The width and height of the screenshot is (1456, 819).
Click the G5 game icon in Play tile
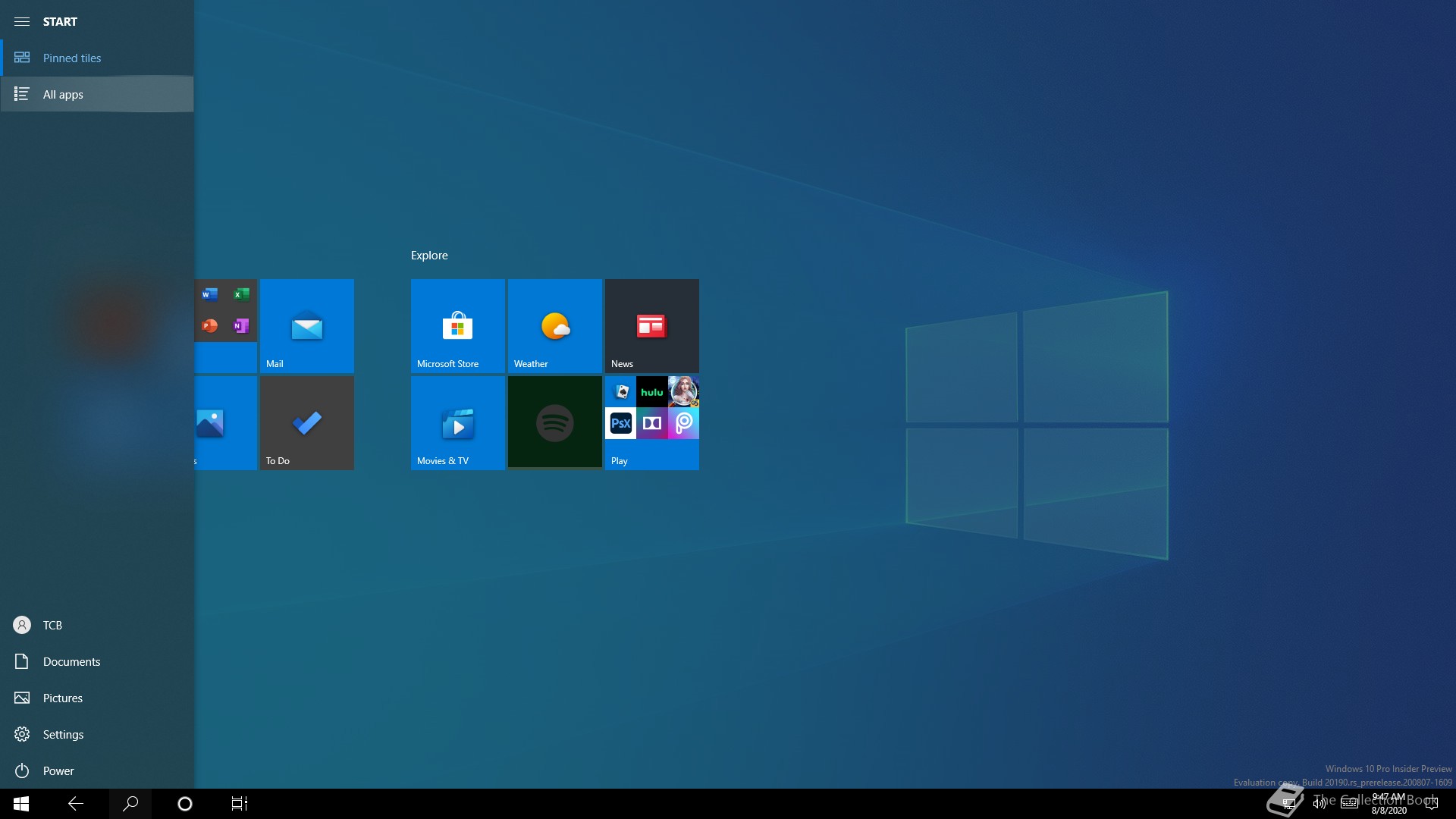point(683,392)
